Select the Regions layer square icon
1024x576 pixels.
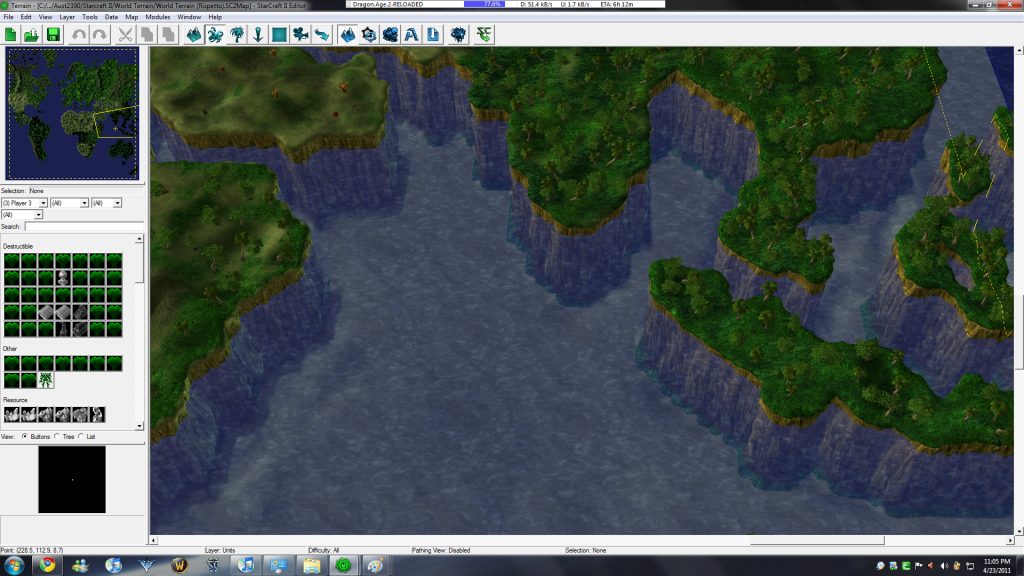[x=280, y=35]
